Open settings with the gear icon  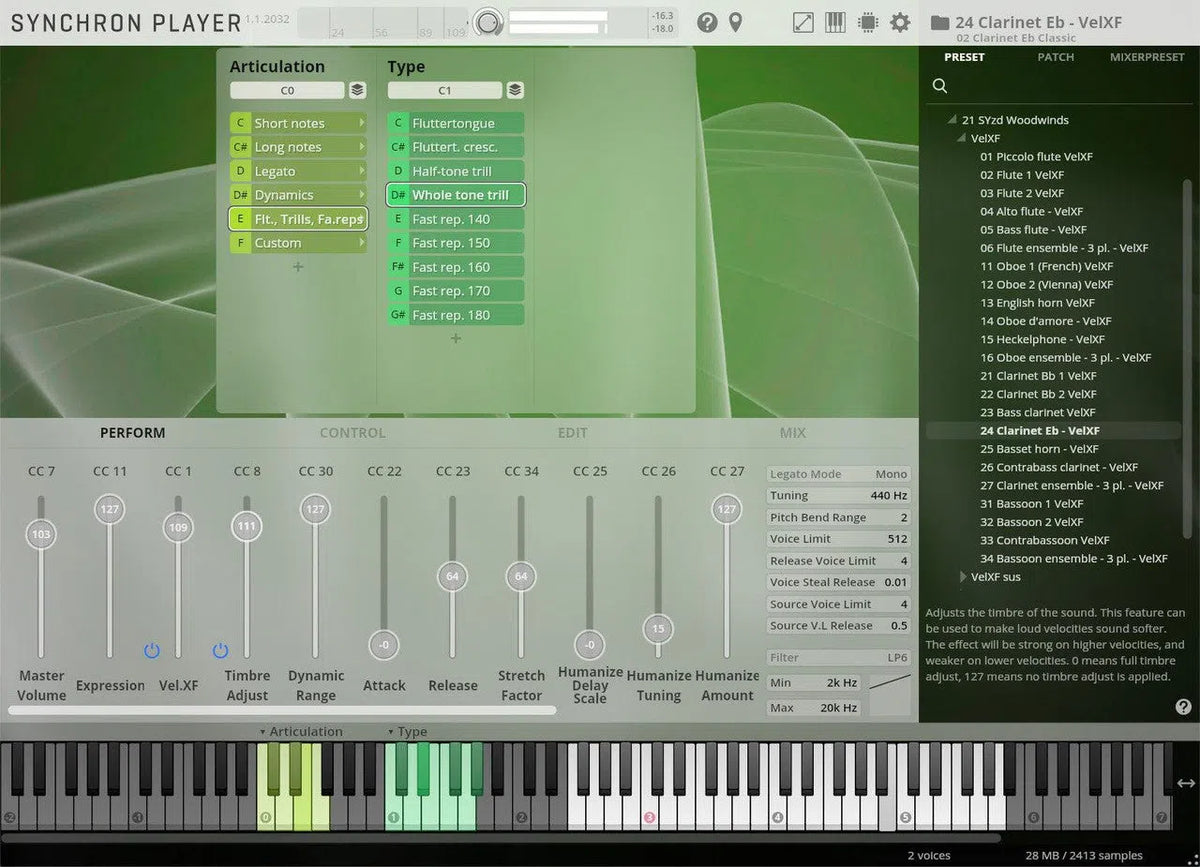click(x=900, y=22)
